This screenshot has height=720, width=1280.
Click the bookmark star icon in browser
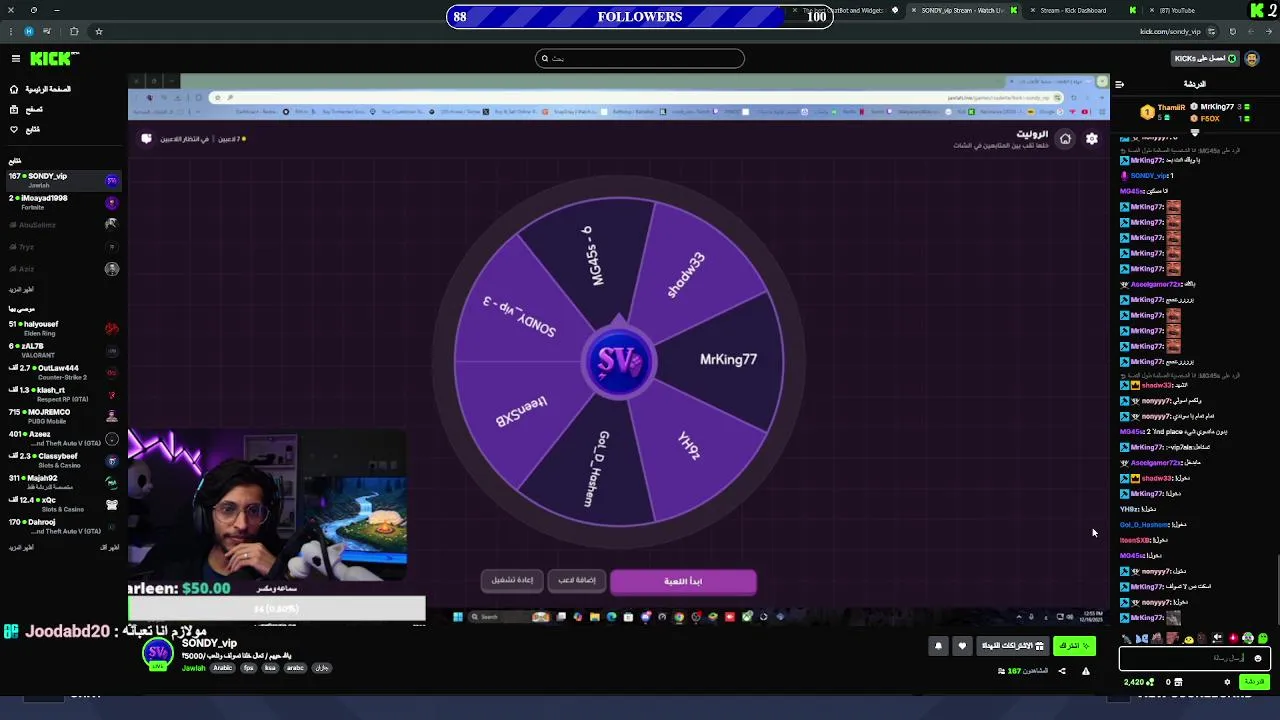98,31
